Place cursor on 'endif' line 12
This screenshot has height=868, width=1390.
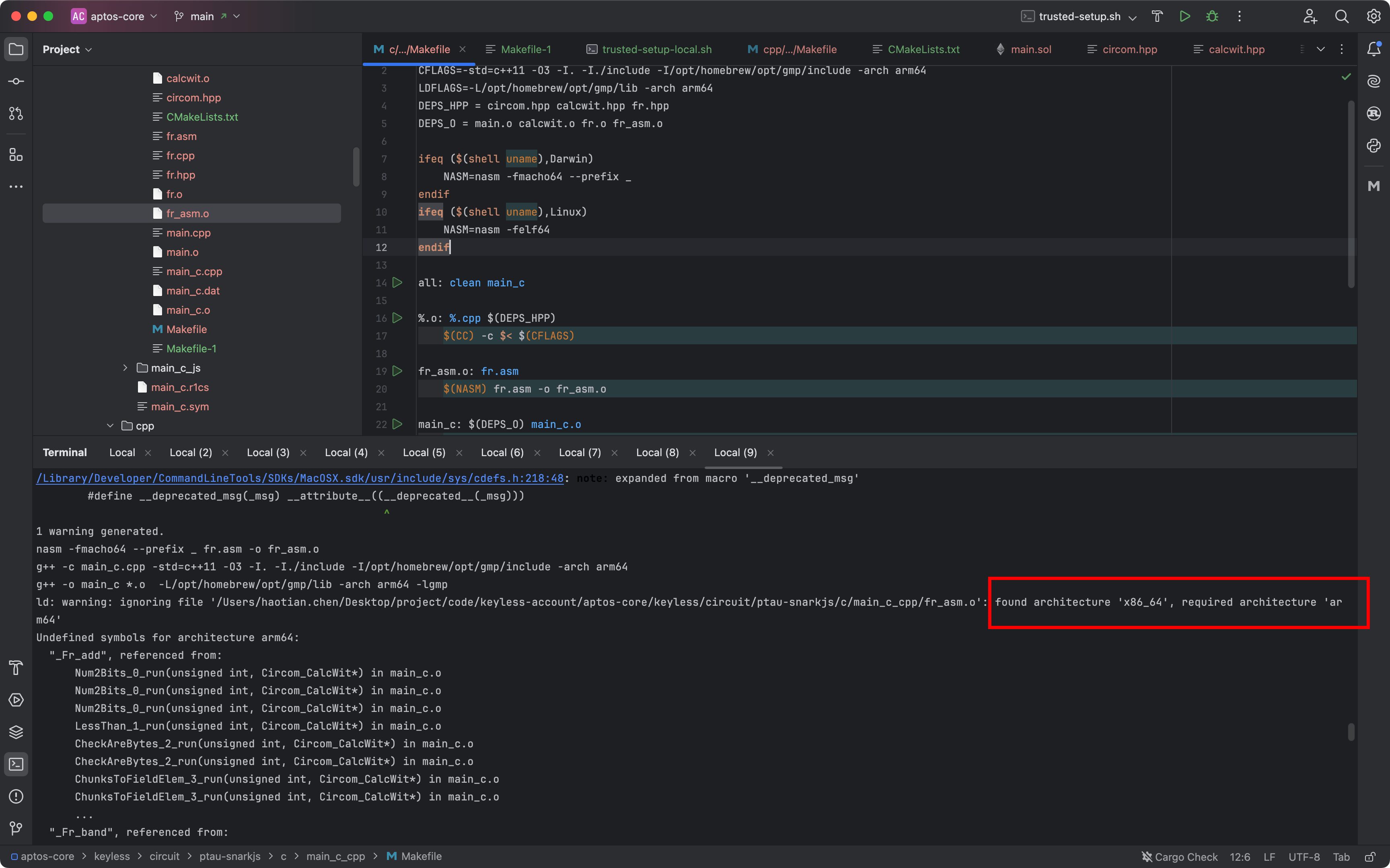pos(434,247)
